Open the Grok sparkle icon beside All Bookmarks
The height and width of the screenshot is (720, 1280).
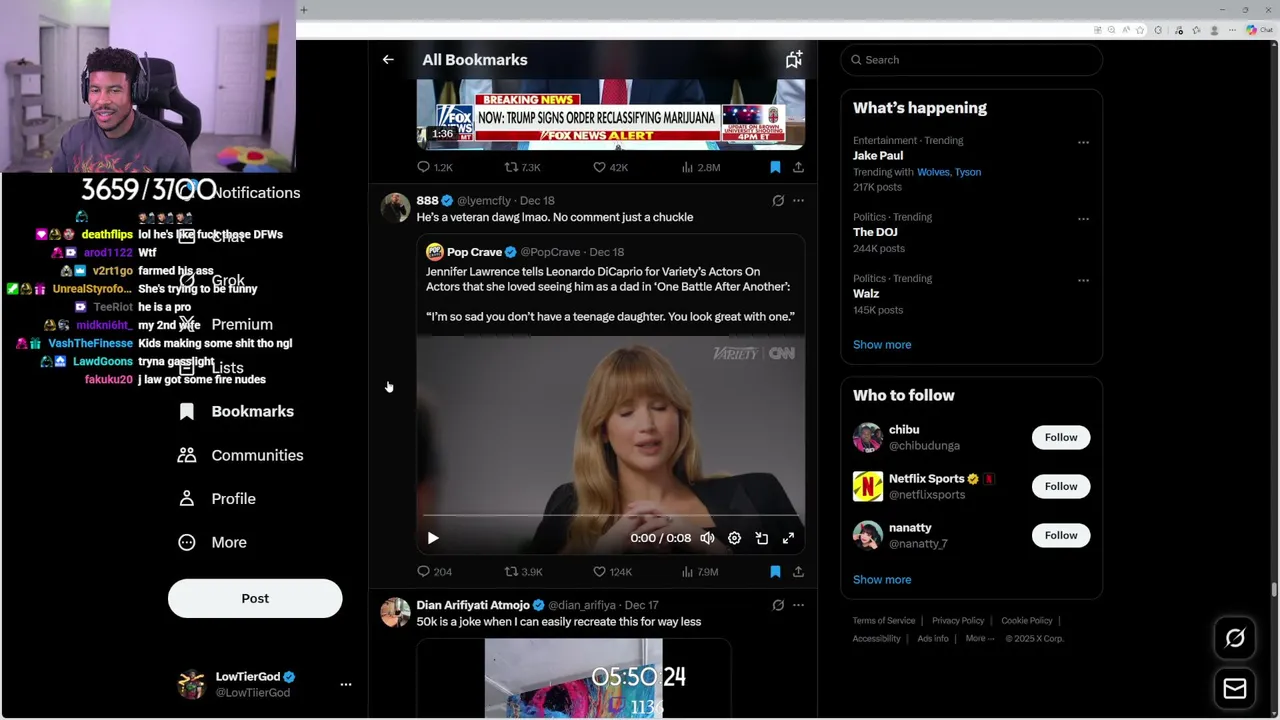click(x=794, y=60)
